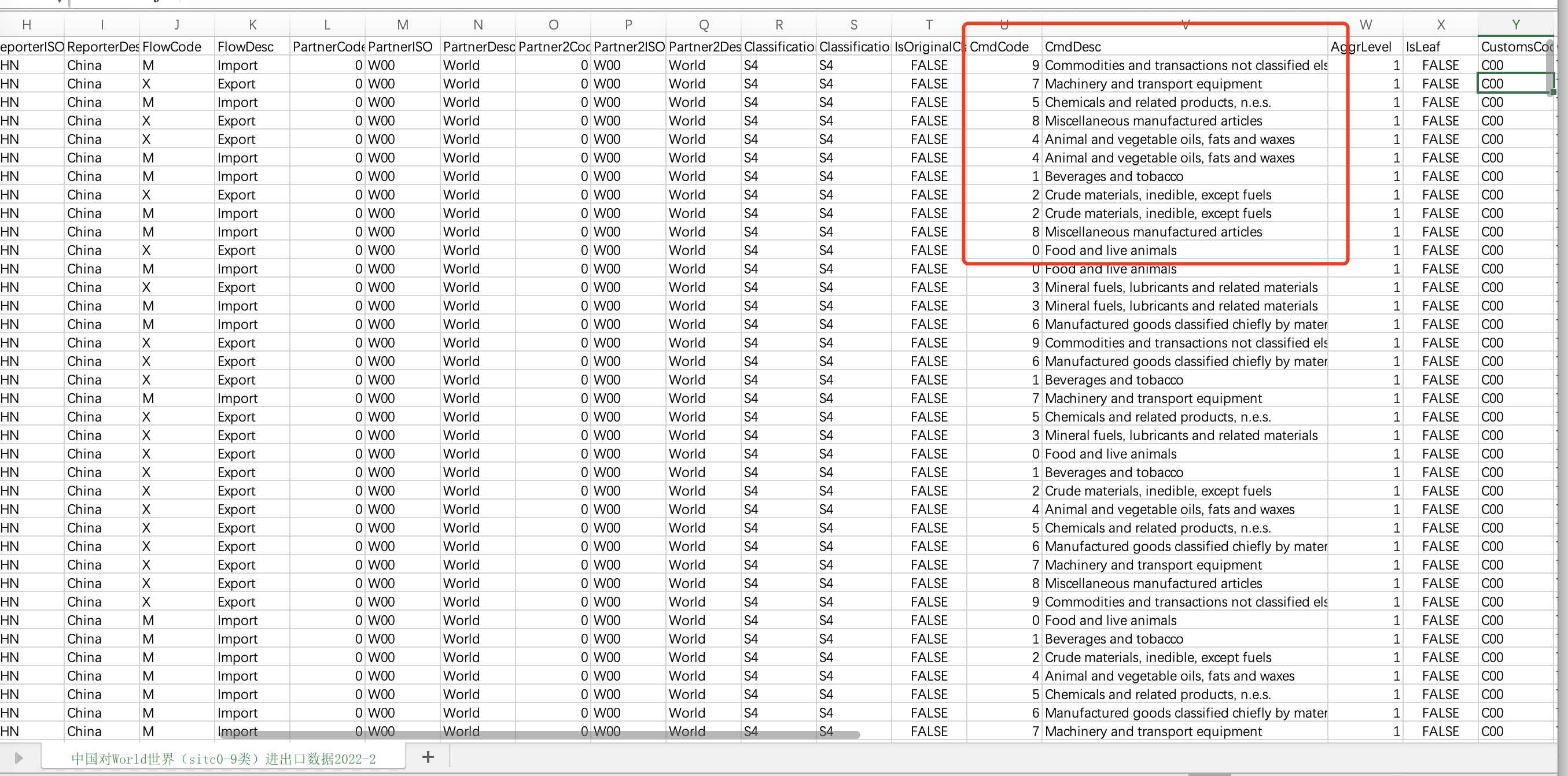This screenshot has height=776, width=1568.
Task: Click the ReporterDesc header cell
Action: tap(102, 47)
